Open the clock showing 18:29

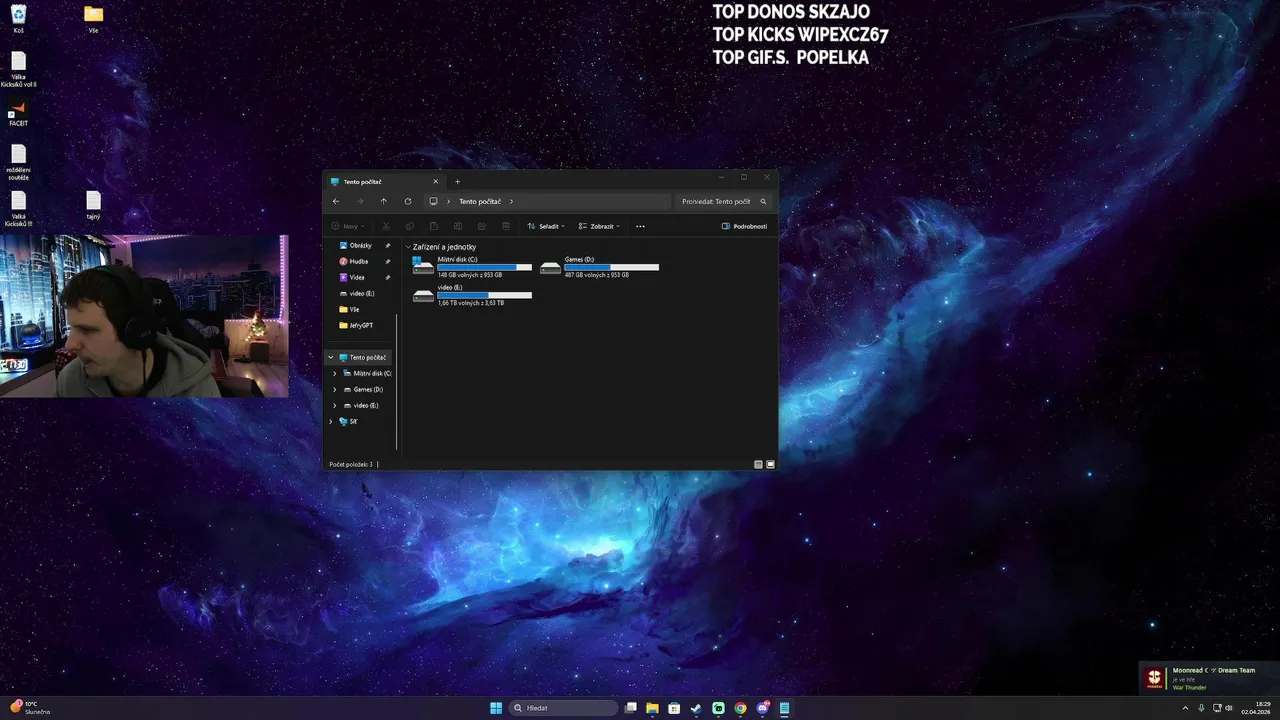1256,708
